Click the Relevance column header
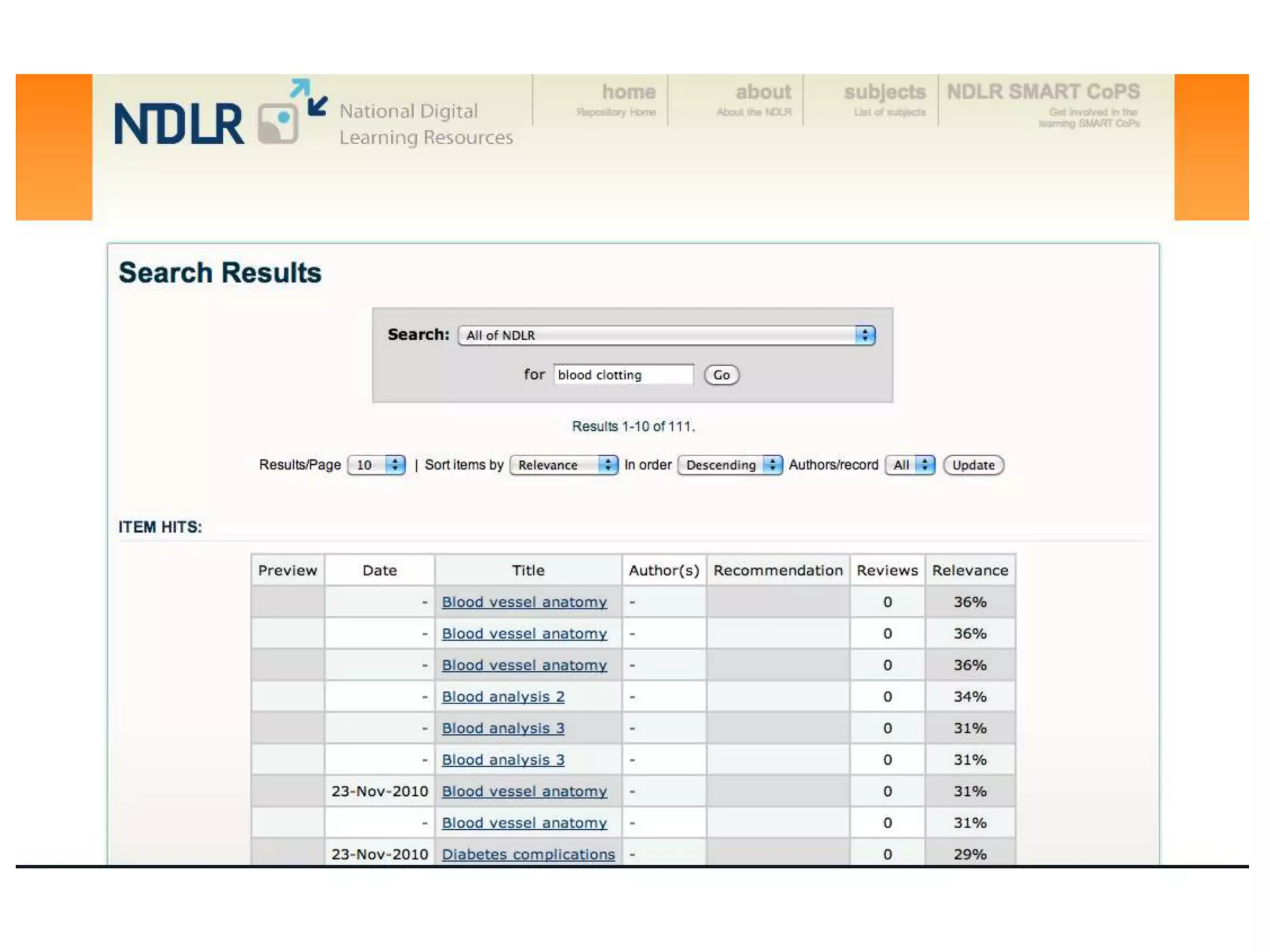 [969, 570]
